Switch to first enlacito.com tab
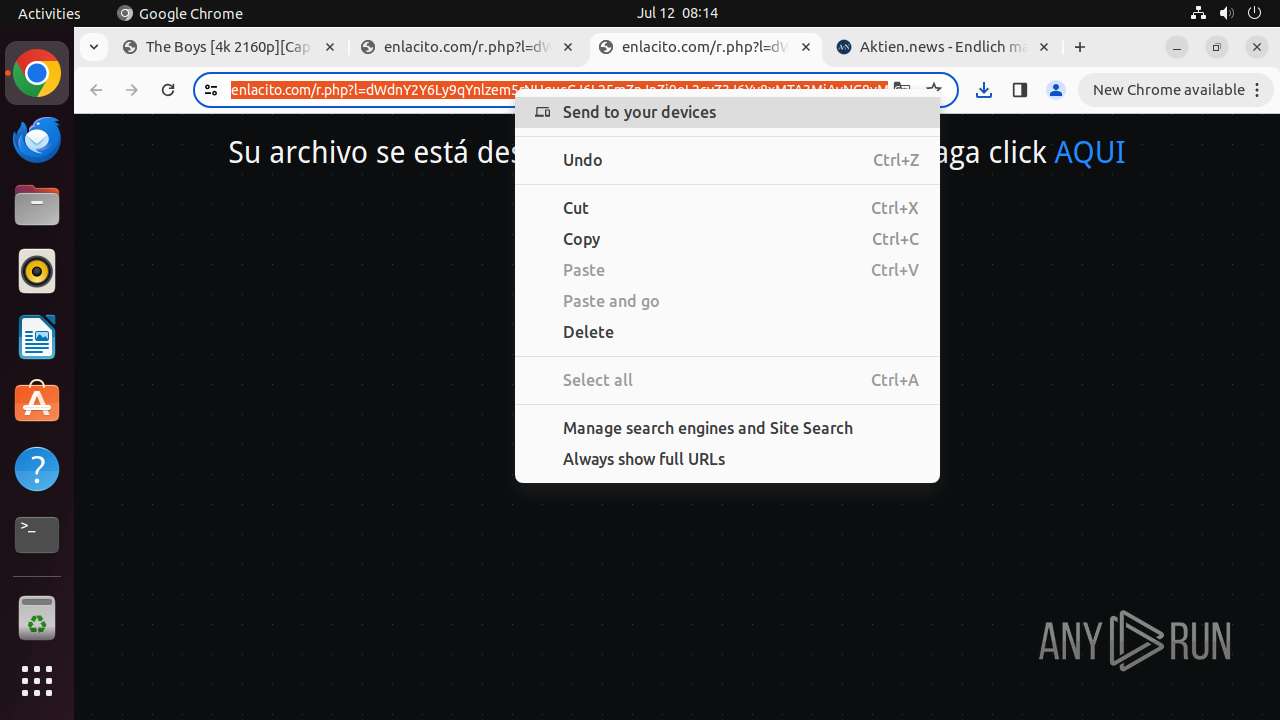Screen dimensions: 1280x720 click(x=467, y=47)
